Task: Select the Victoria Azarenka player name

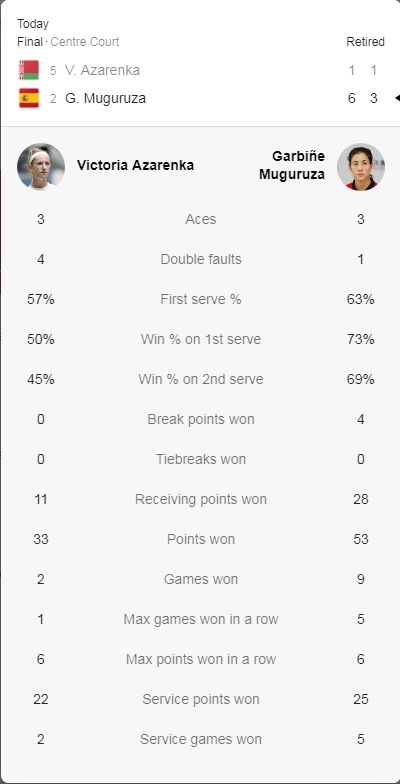Action: pos(136,166)
